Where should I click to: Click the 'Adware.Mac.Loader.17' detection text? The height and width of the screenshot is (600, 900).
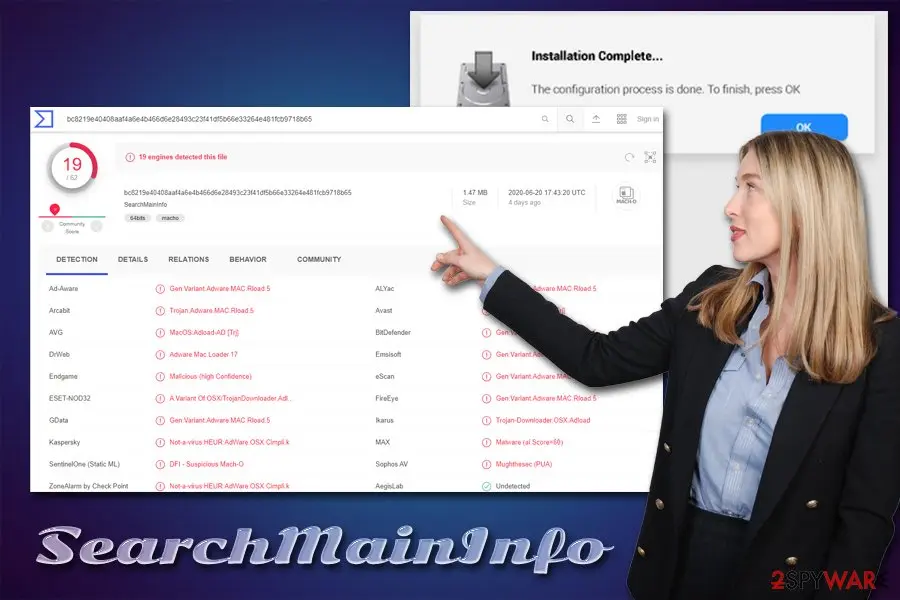click(203, 355)
